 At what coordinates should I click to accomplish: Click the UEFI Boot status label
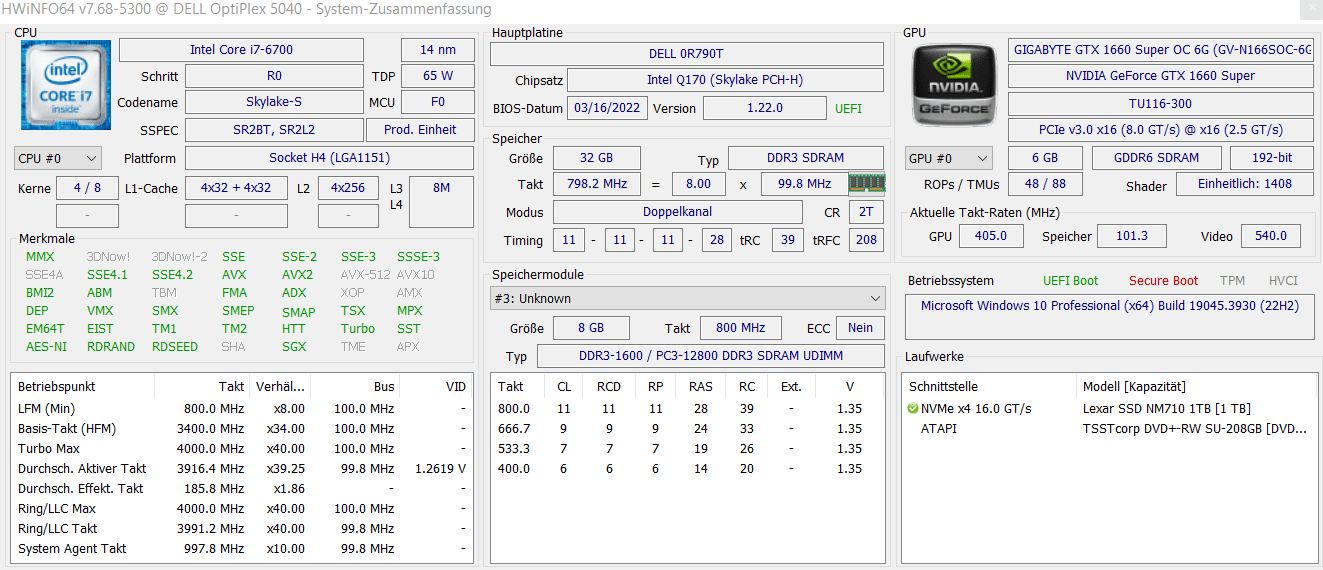[1070, 281]
